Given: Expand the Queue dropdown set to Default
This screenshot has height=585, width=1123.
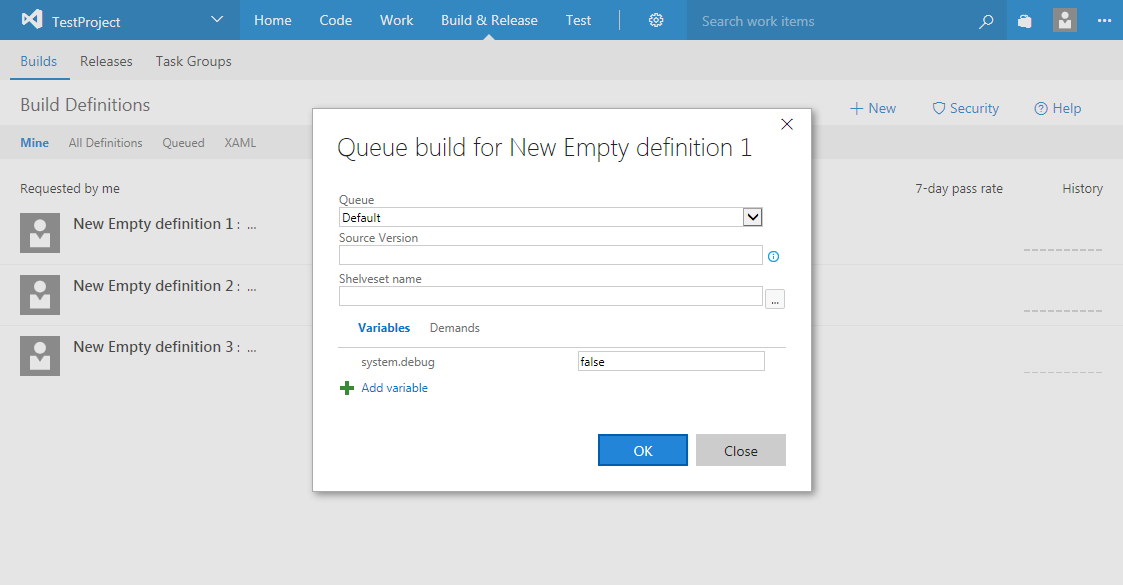Looking at the screenshot, I should 753,217.
